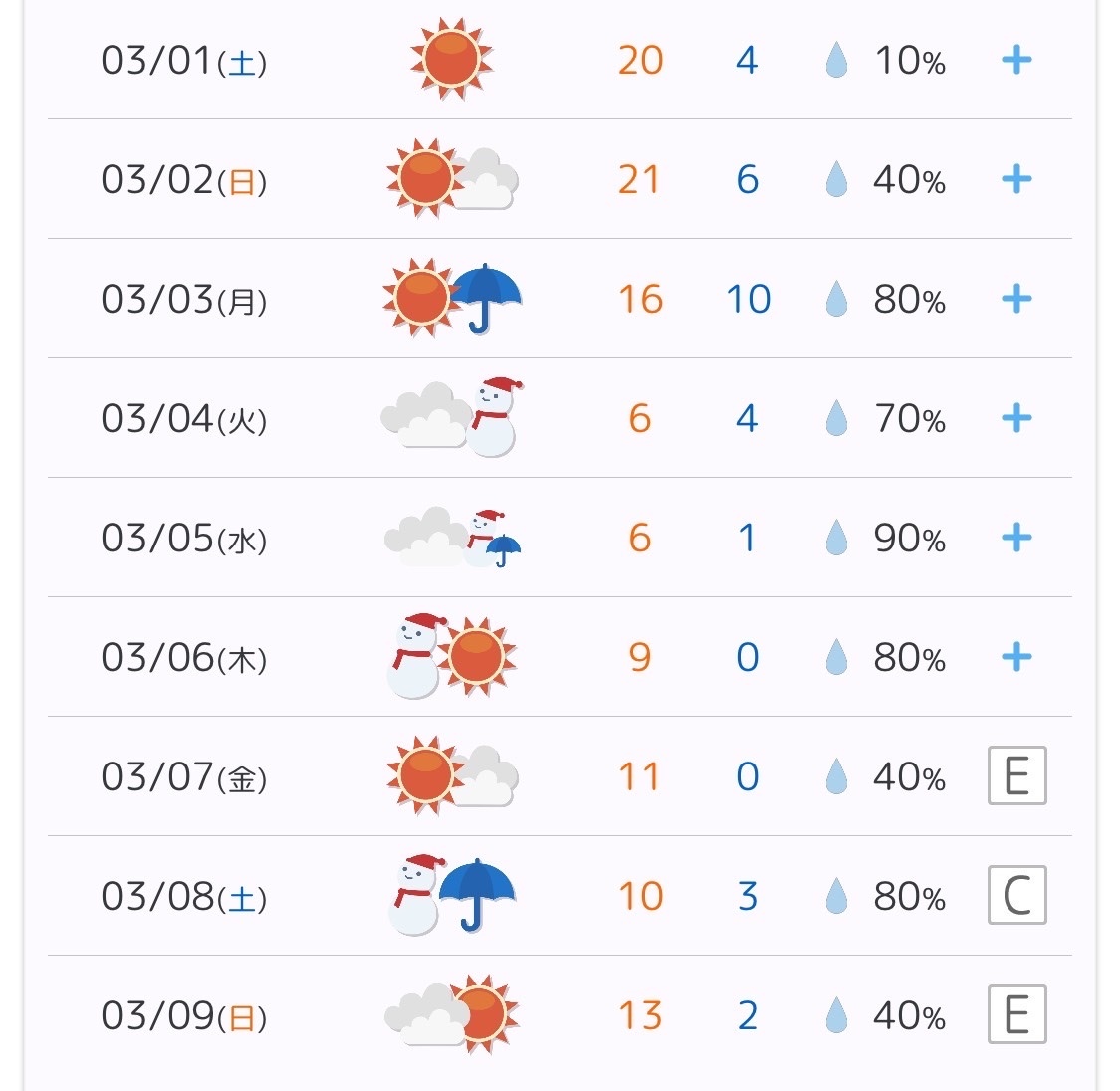Click the sun and cloud icon for 03/02

452,178
